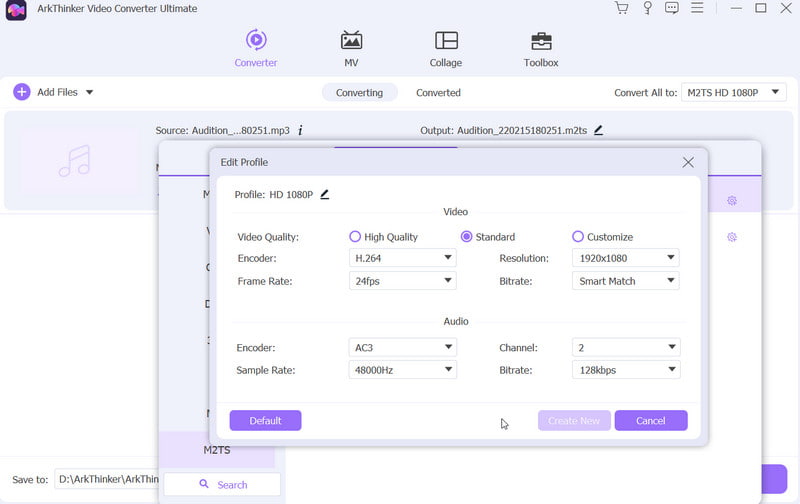The height and width of the screenshot is (504, 800).
Task: Click the search magnifier icon
Action: coord(204,484)
